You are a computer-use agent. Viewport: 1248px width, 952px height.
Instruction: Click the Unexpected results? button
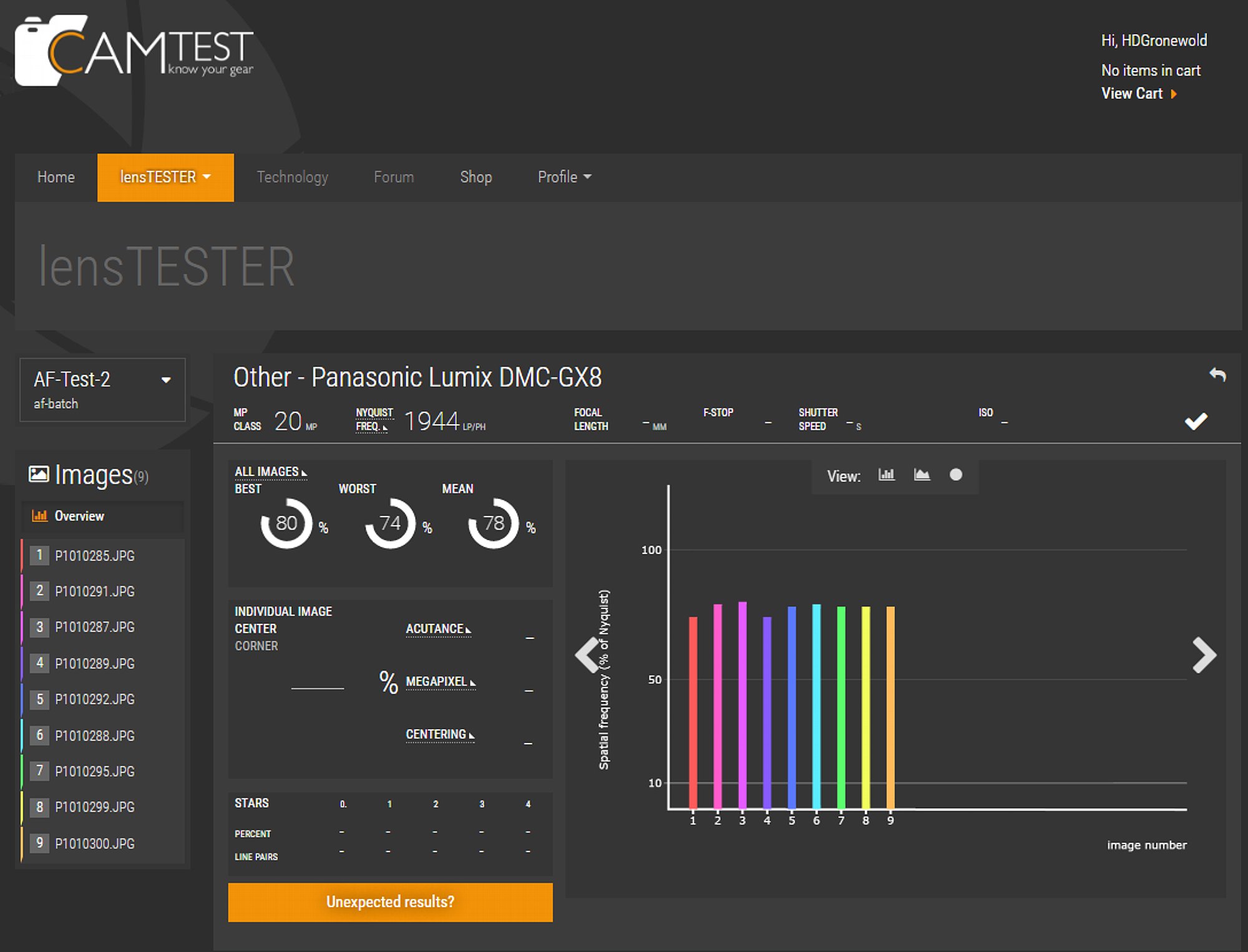(x=390, y=902)
